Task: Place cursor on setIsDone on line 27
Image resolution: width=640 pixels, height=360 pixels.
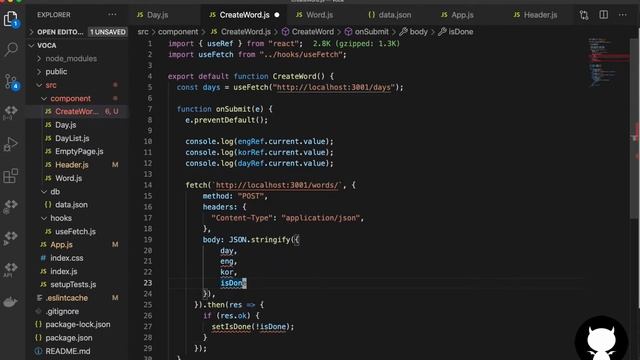Action: coord(231,327)
